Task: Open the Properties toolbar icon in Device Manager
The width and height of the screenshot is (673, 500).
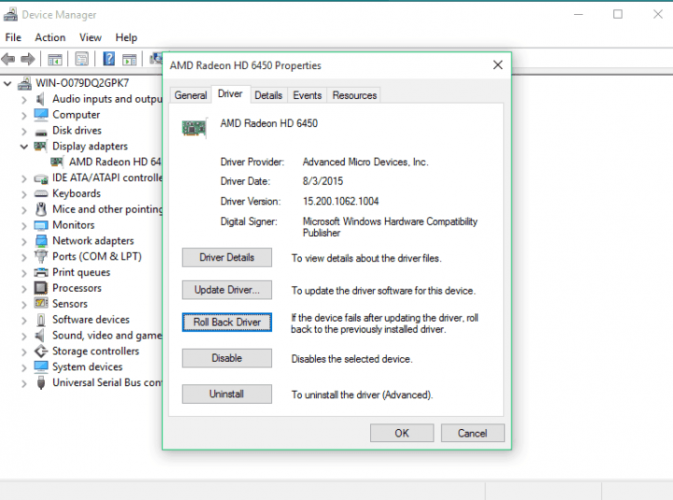Action: click(x=82, y=59)
